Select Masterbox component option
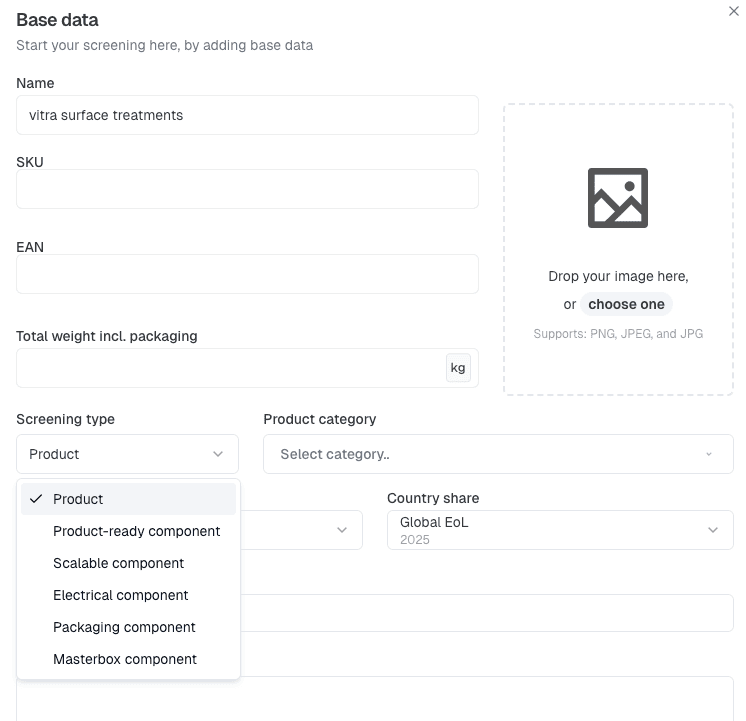 [125, 659]
